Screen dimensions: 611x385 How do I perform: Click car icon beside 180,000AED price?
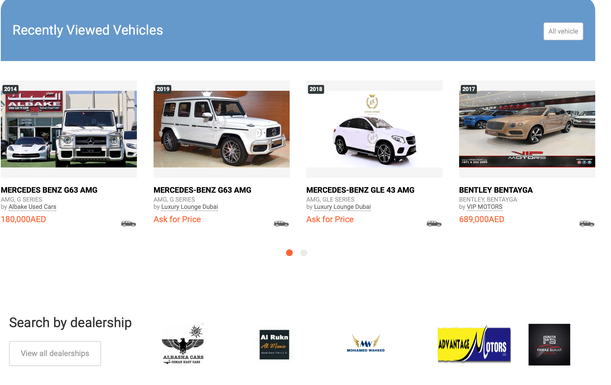(129, 224)
